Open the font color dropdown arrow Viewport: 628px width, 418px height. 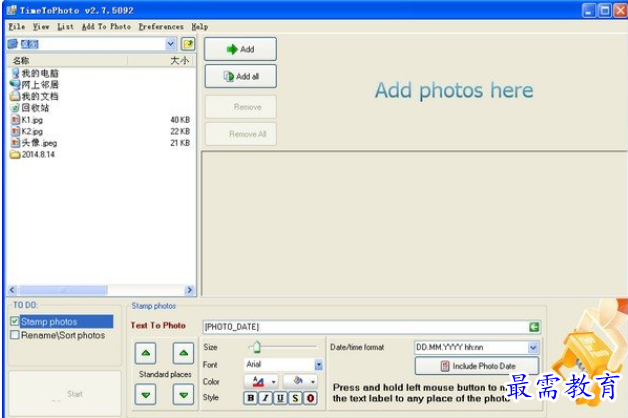coord(274,382)
